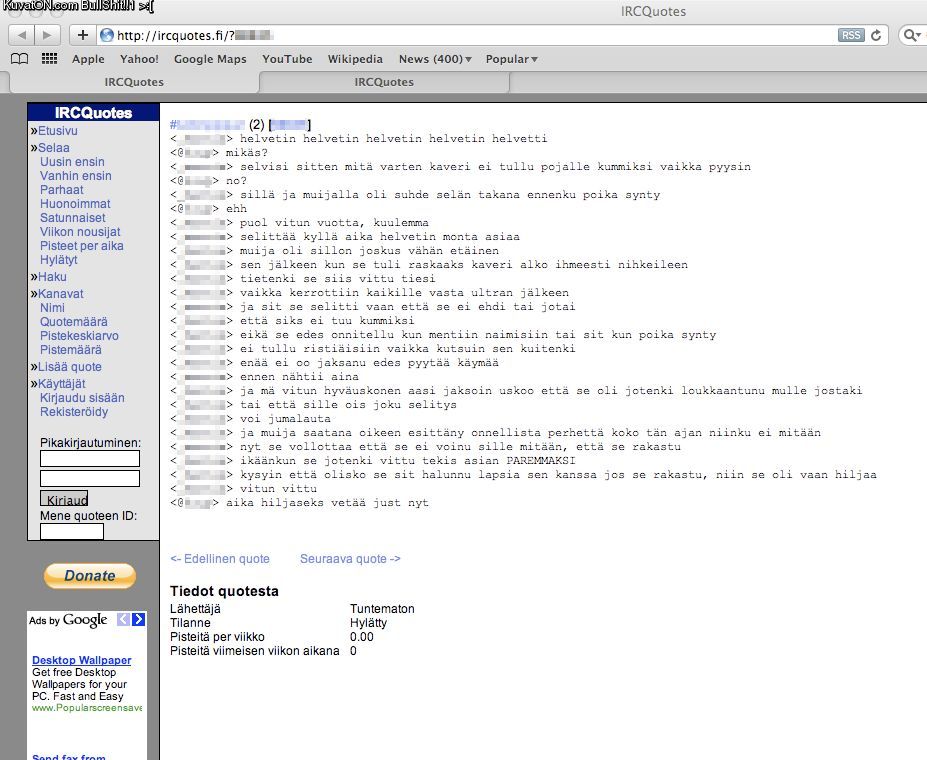This screenshot has height=760, width=927.
Task: Open the Top Sites grid icon
Action: tap(49, 59)
